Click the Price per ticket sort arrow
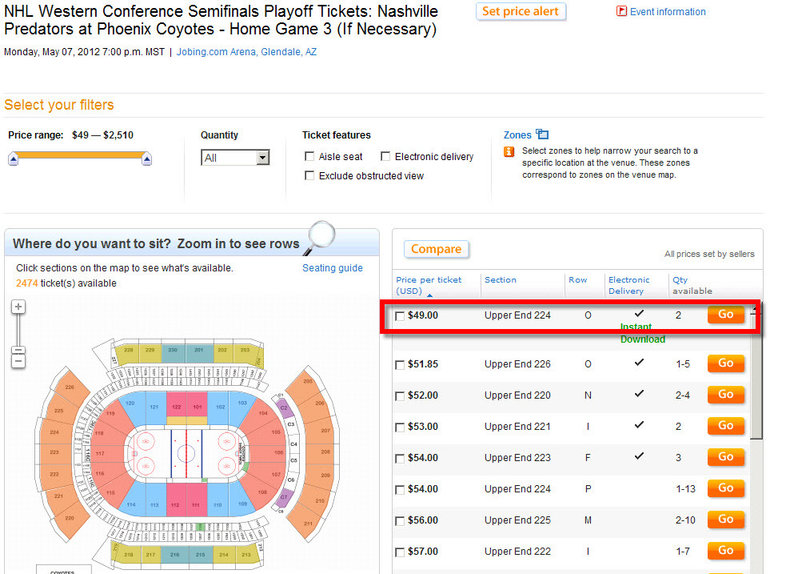Screen dimensions: 798x574 tap(430, 295)
